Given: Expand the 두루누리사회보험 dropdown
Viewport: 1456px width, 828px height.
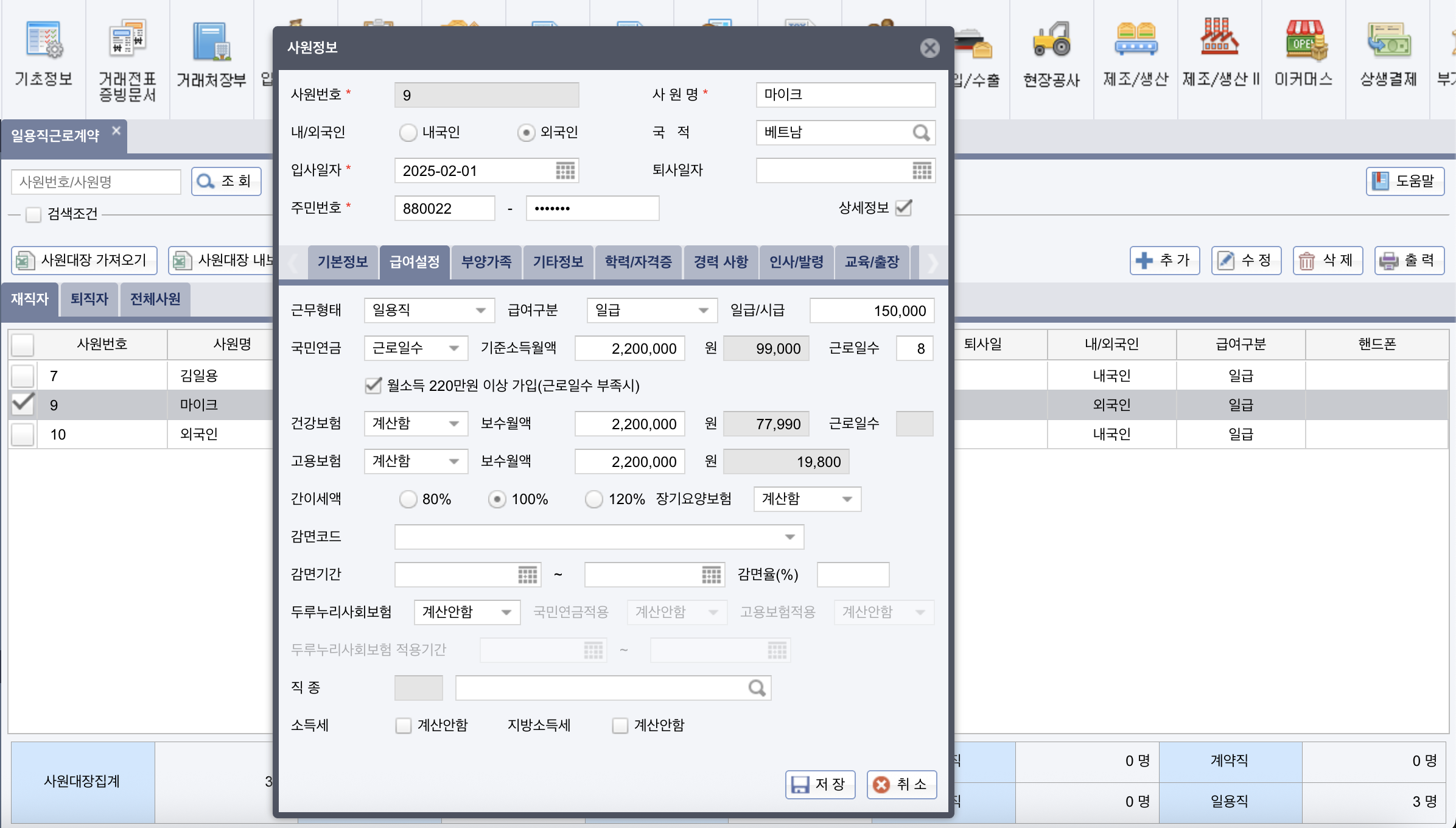Looking at the screenshot, I should (506, 612).
